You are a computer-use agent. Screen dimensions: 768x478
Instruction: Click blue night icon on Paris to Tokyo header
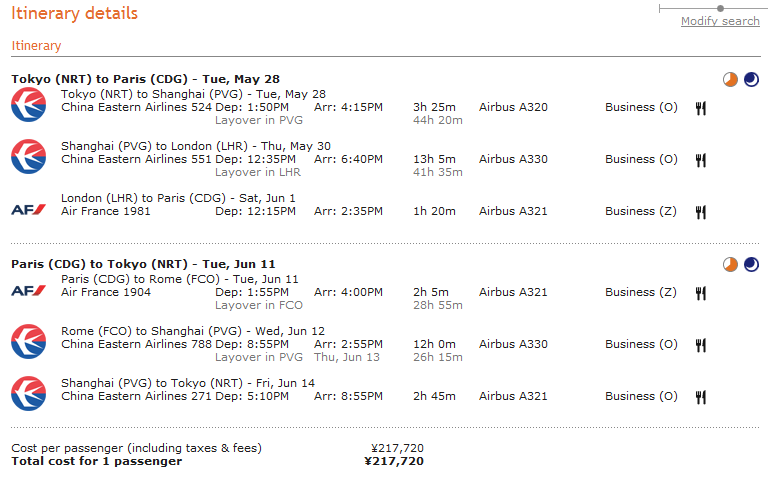[x=751, y=265]
